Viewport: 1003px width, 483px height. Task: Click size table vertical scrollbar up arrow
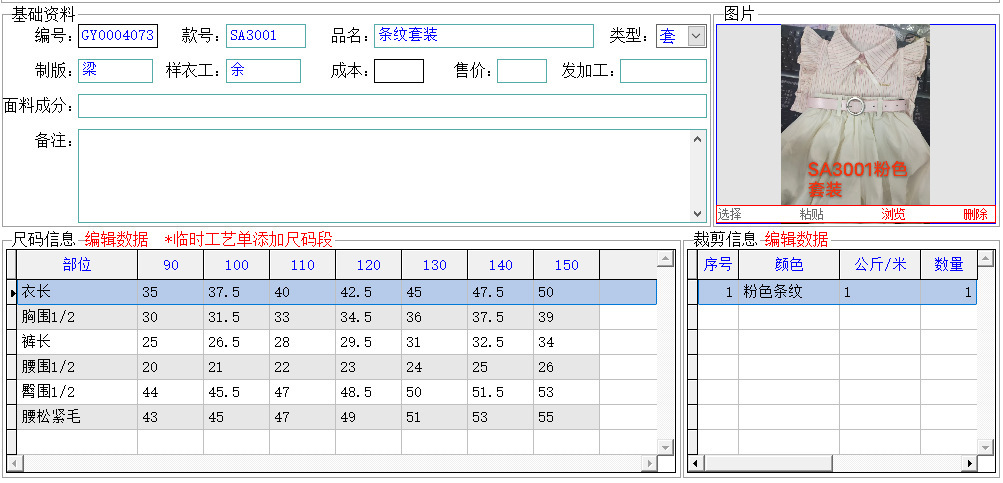tap(666, 258)
